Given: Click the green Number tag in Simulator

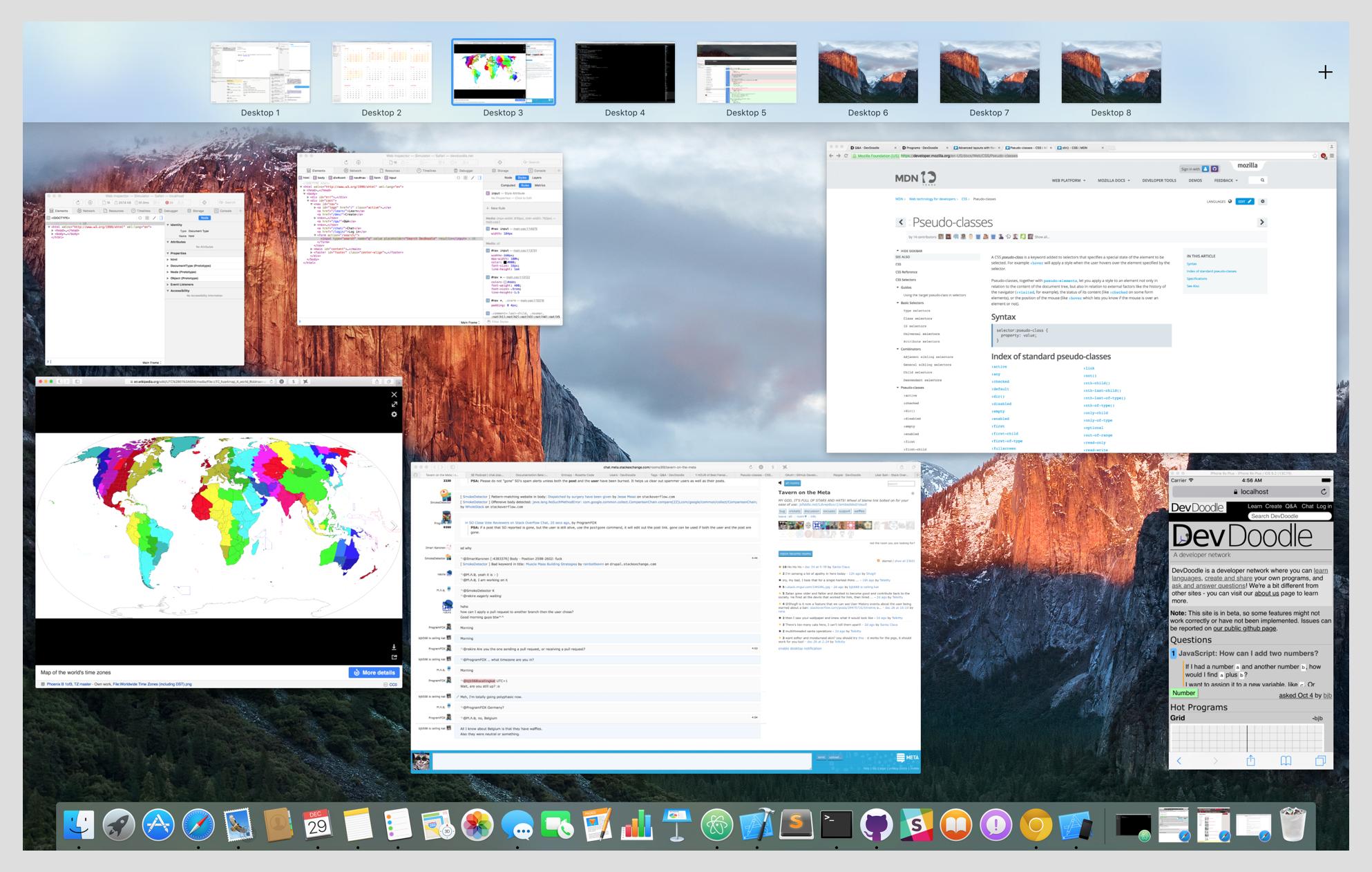Looking at the screenshot, I should click(x=1183, y=693).
